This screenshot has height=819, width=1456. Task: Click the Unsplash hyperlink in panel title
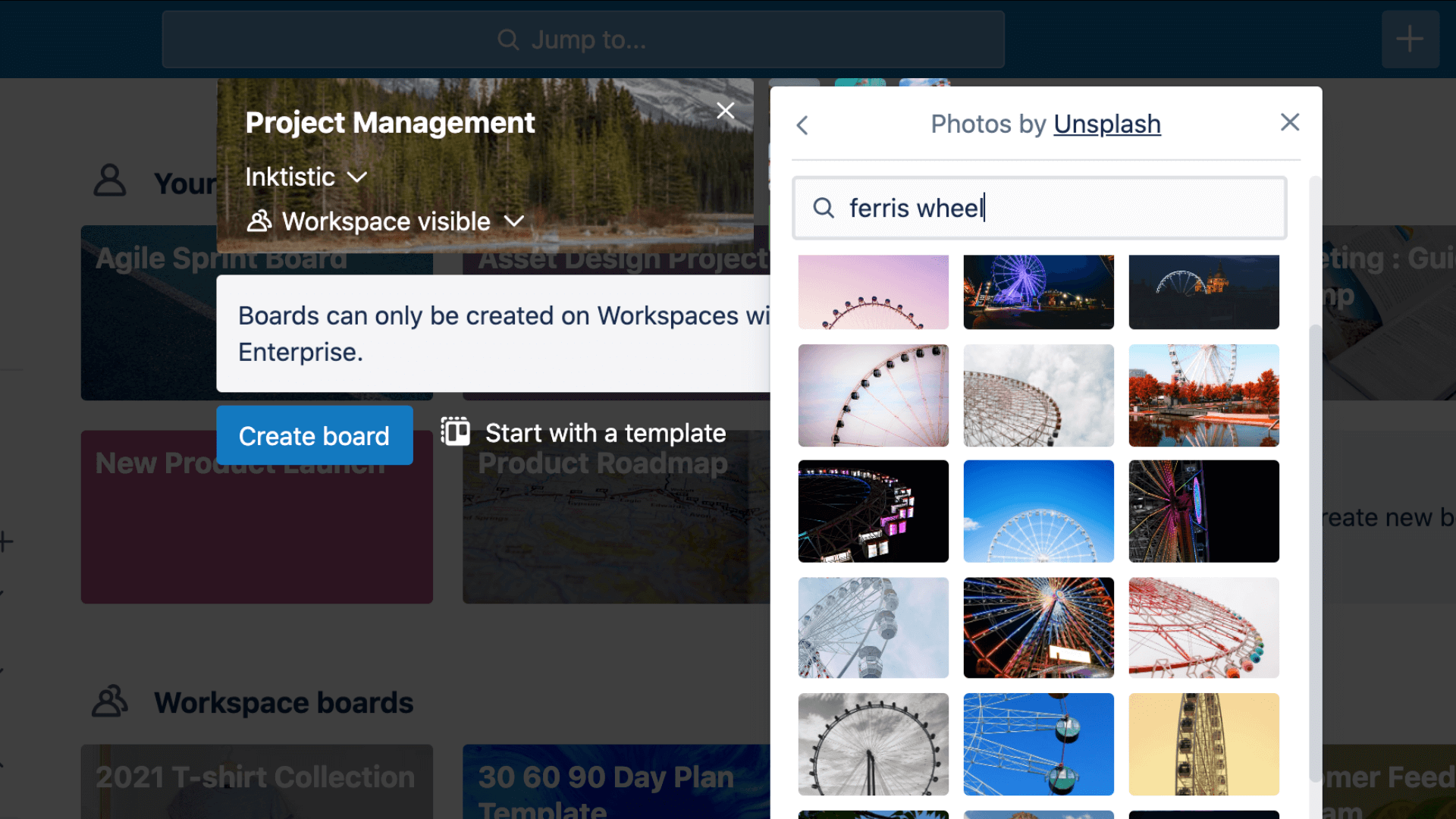[x=1107, y=123]
